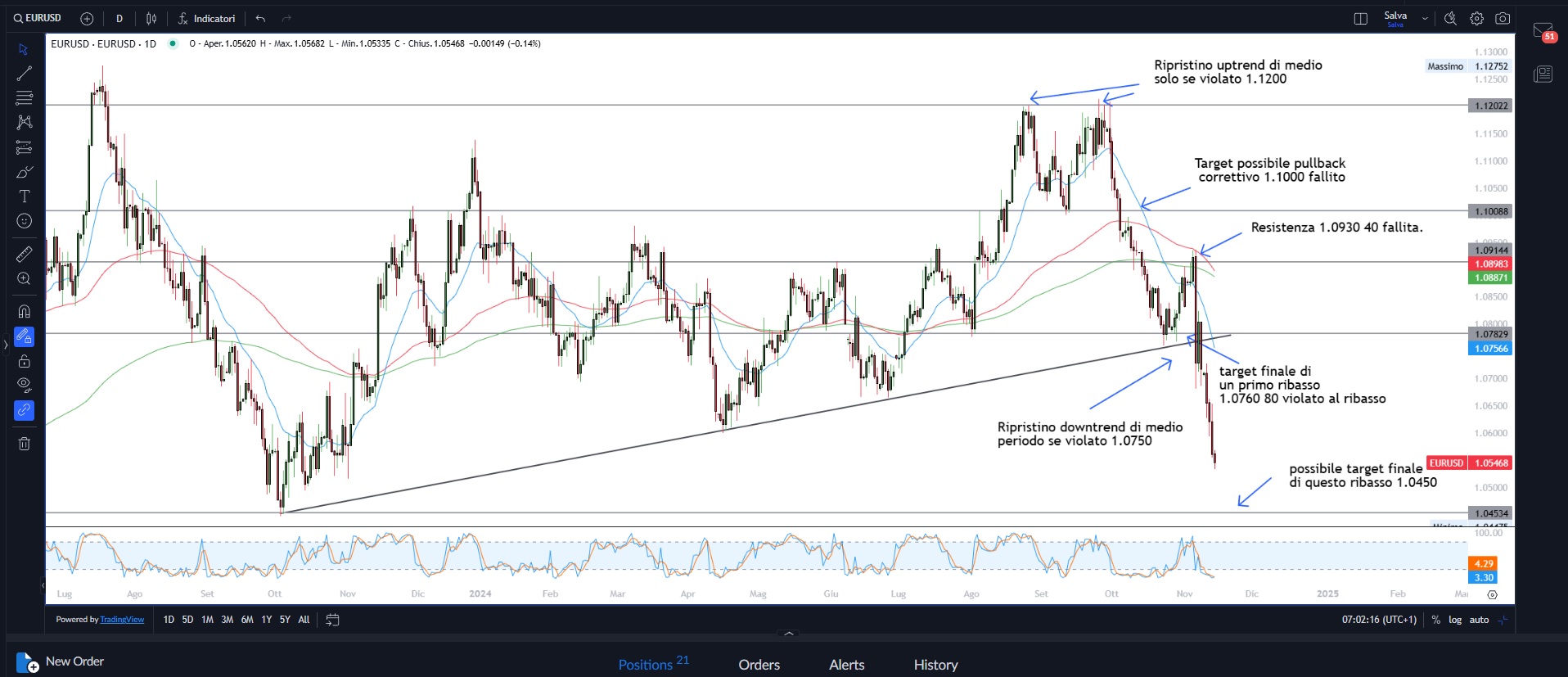Add a symbol to compare with plus icon
Viewport: 1568px width, 677px height.
(x=87, y=18)
